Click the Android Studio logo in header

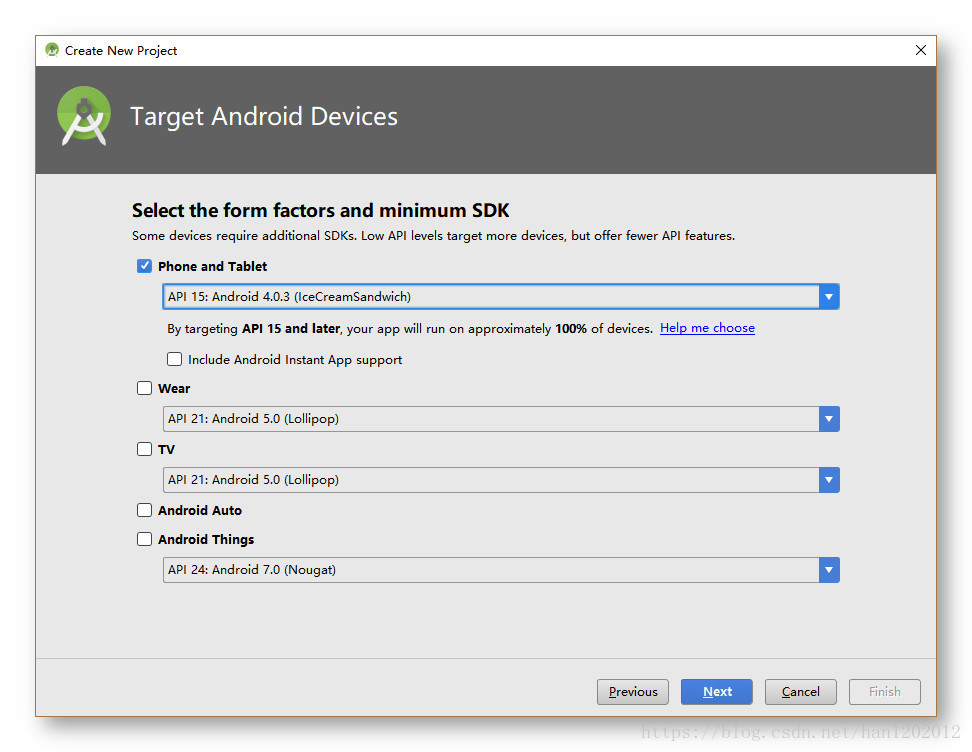click(84, 116)
